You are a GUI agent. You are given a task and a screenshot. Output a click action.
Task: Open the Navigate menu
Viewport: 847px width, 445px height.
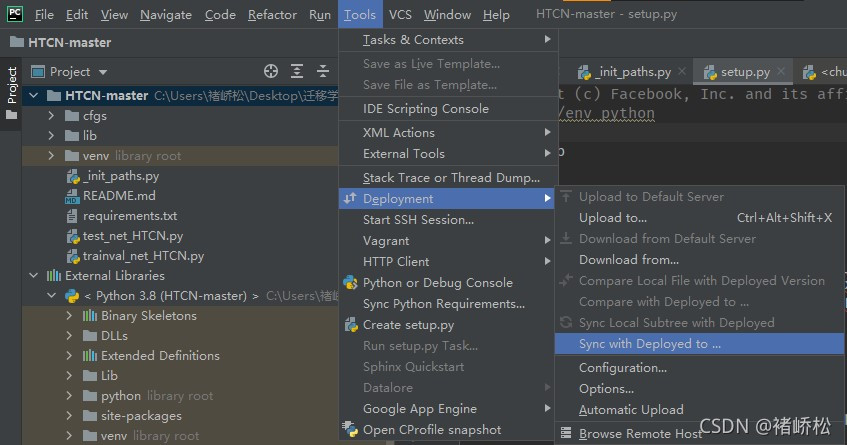pyautogui.click(x=166, y=15)
